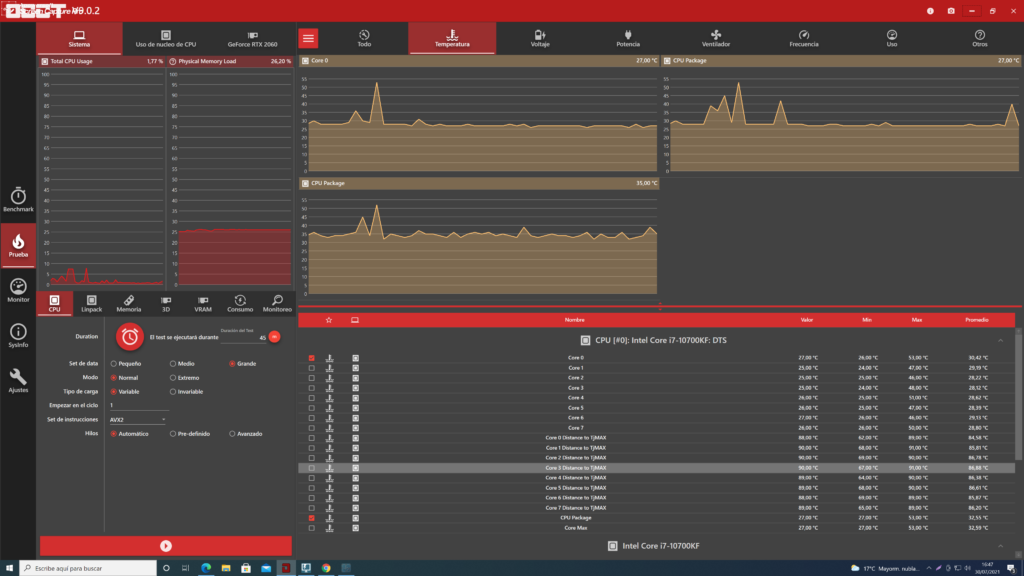The image size is (1024, 576).
Task: Switch to the Voltaje tab
Action: pyautogui.click(x=540, y=39)
